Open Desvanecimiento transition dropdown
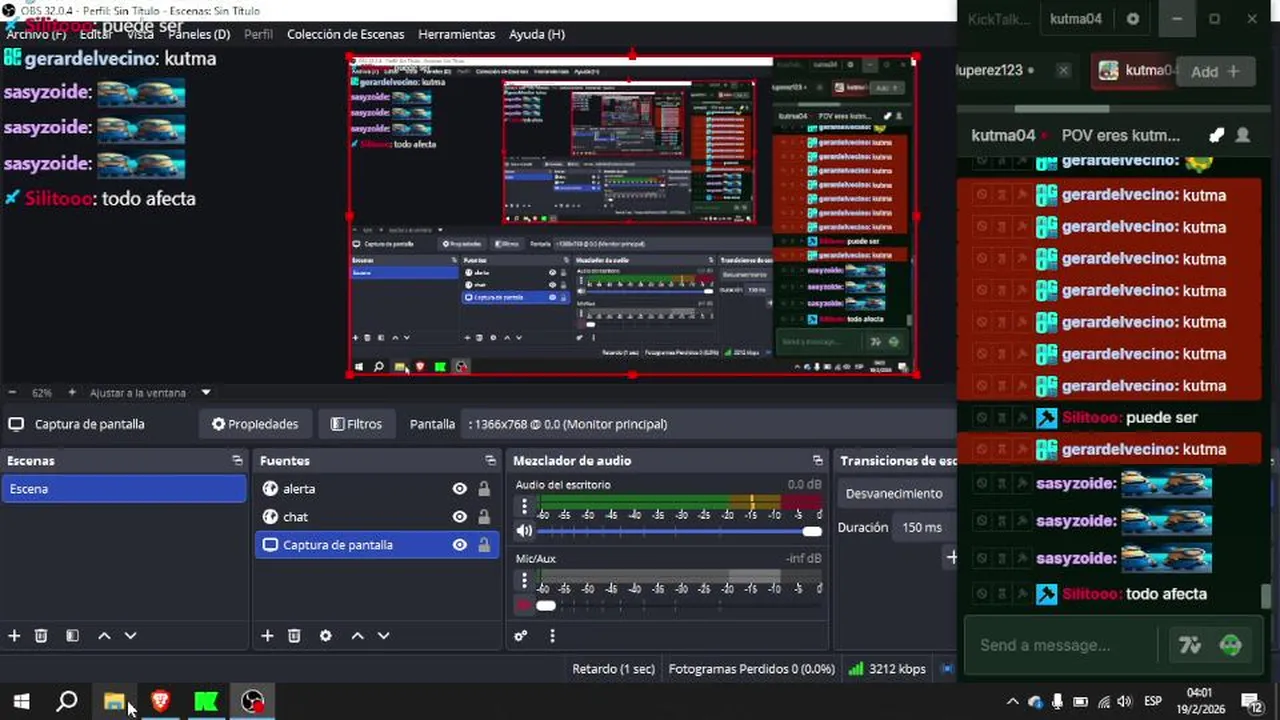 897,494
